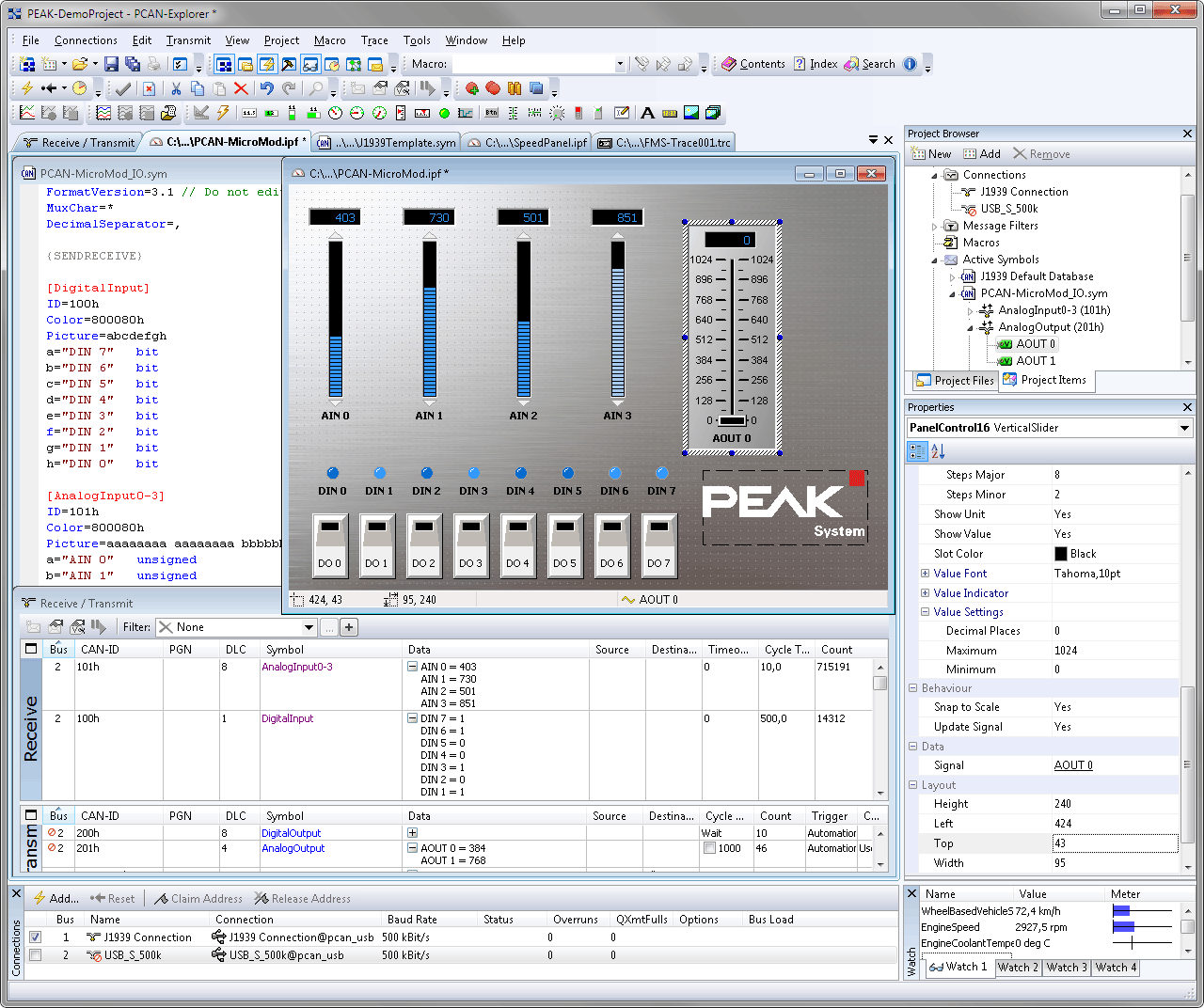Image resolution: width=1204 pixels, height=1008 pixels.
Task: Open the Macro dropdown arrow
Action: 620,64
